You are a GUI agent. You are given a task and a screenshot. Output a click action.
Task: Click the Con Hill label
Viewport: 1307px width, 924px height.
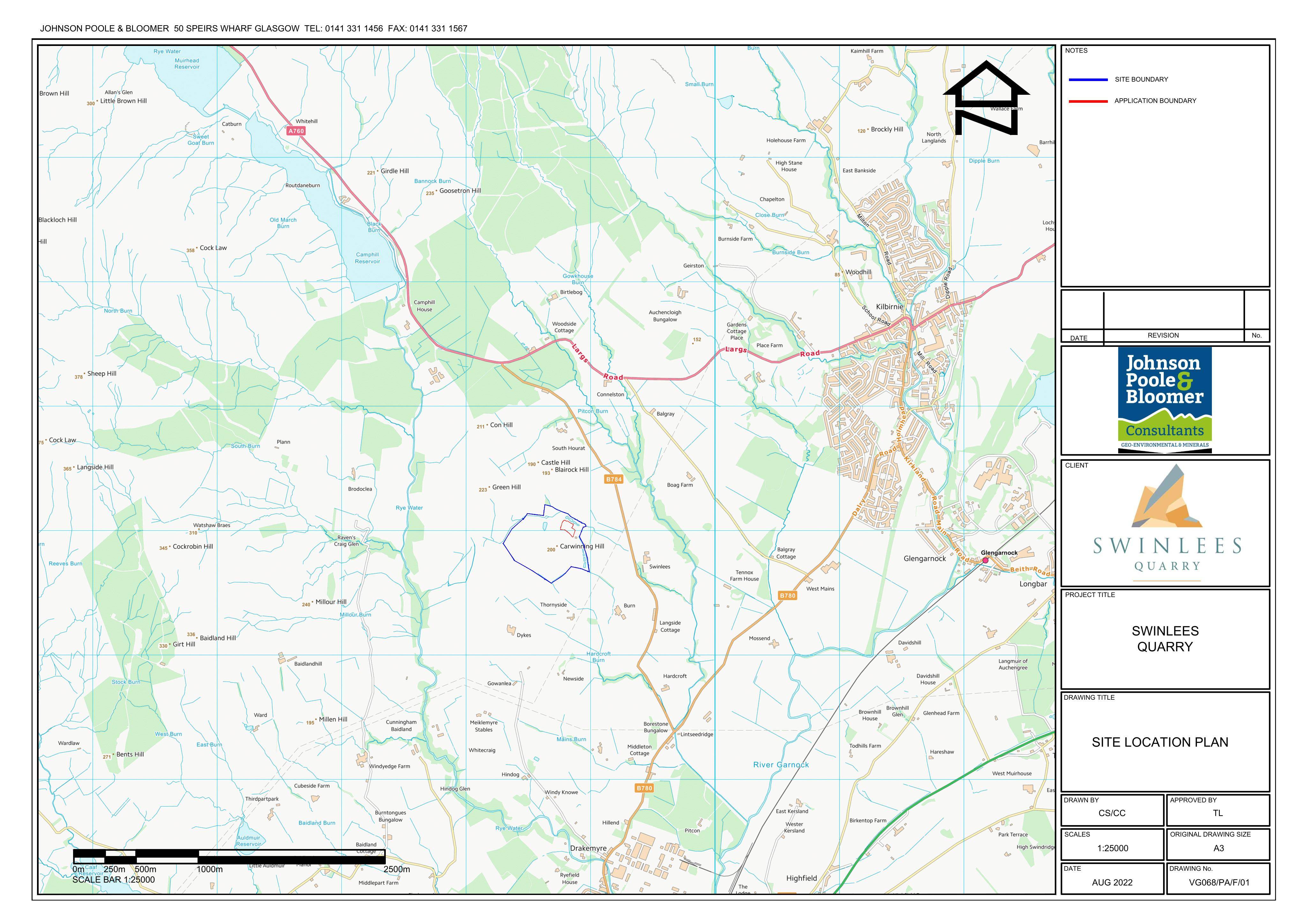(x=501, y=425)
